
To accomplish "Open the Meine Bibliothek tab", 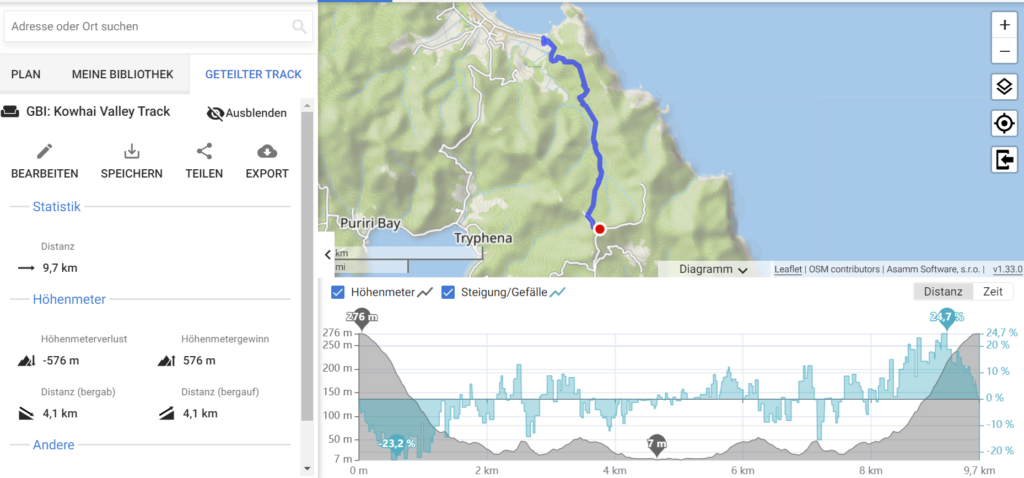I will coord(123,74).
